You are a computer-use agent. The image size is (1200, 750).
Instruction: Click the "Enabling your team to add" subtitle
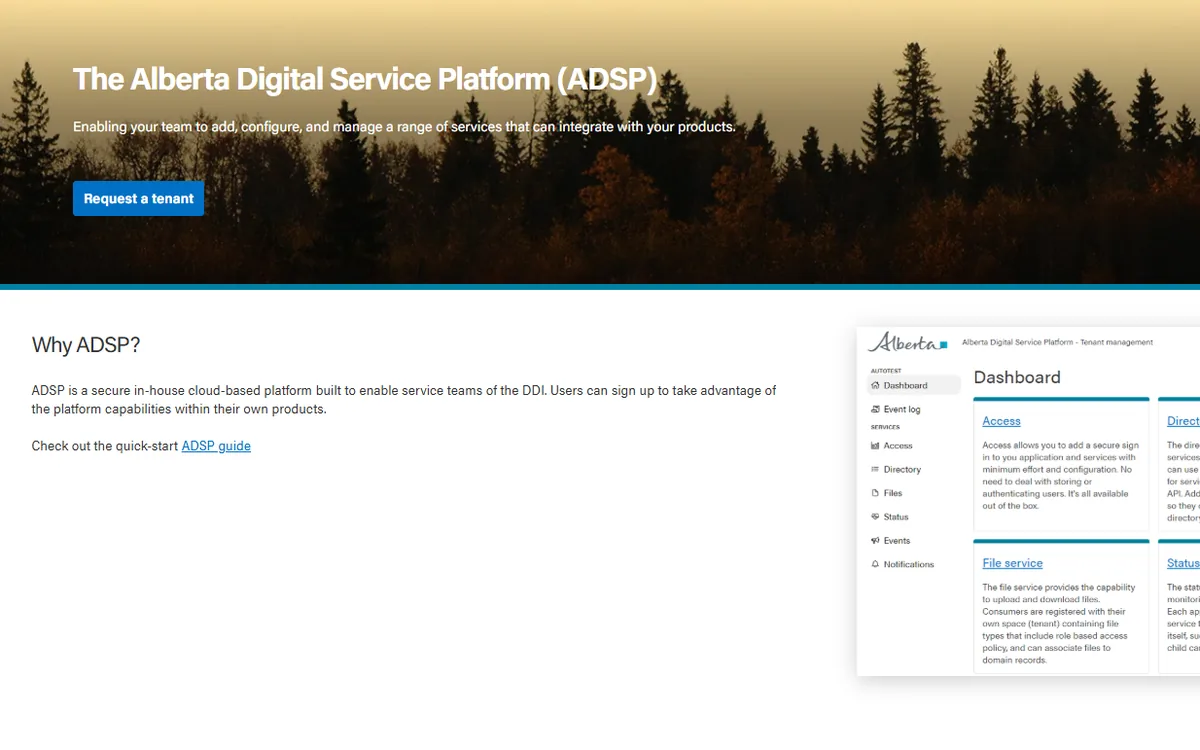pos(404,127)
